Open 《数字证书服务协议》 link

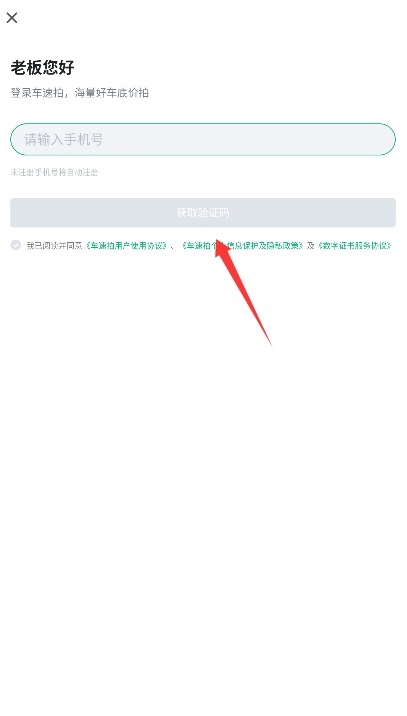(x=354, y=246)
